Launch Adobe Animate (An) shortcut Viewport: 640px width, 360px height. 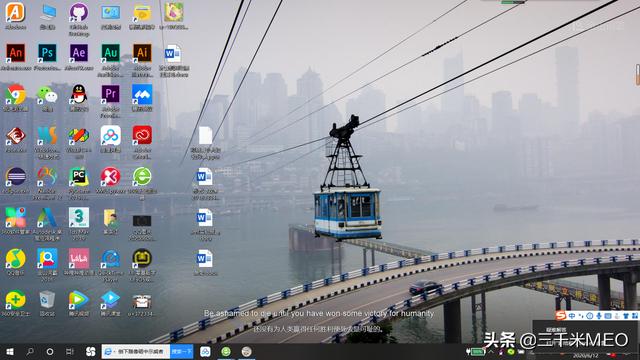point(16,53)
